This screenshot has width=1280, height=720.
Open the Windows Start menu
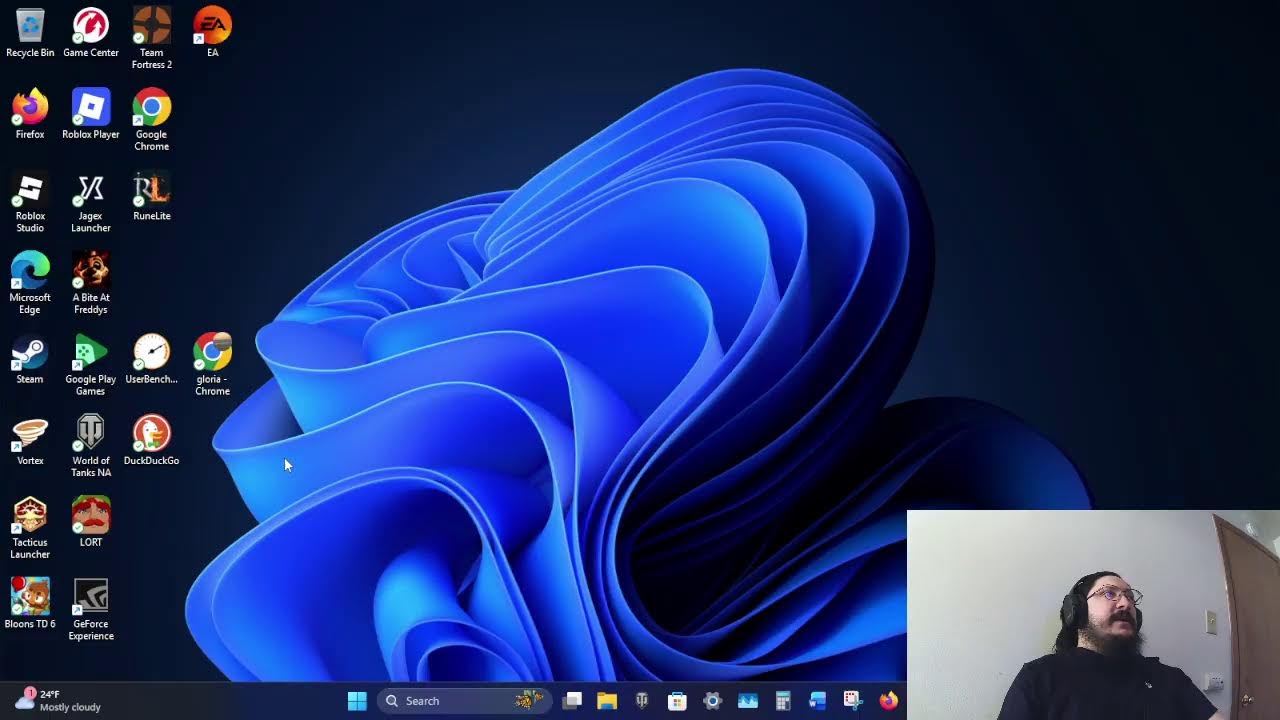point(357,701)
